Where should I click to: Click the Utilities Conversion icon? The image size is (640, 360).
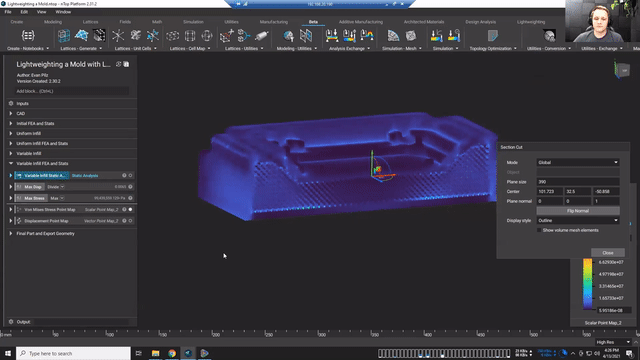(549, 36)
